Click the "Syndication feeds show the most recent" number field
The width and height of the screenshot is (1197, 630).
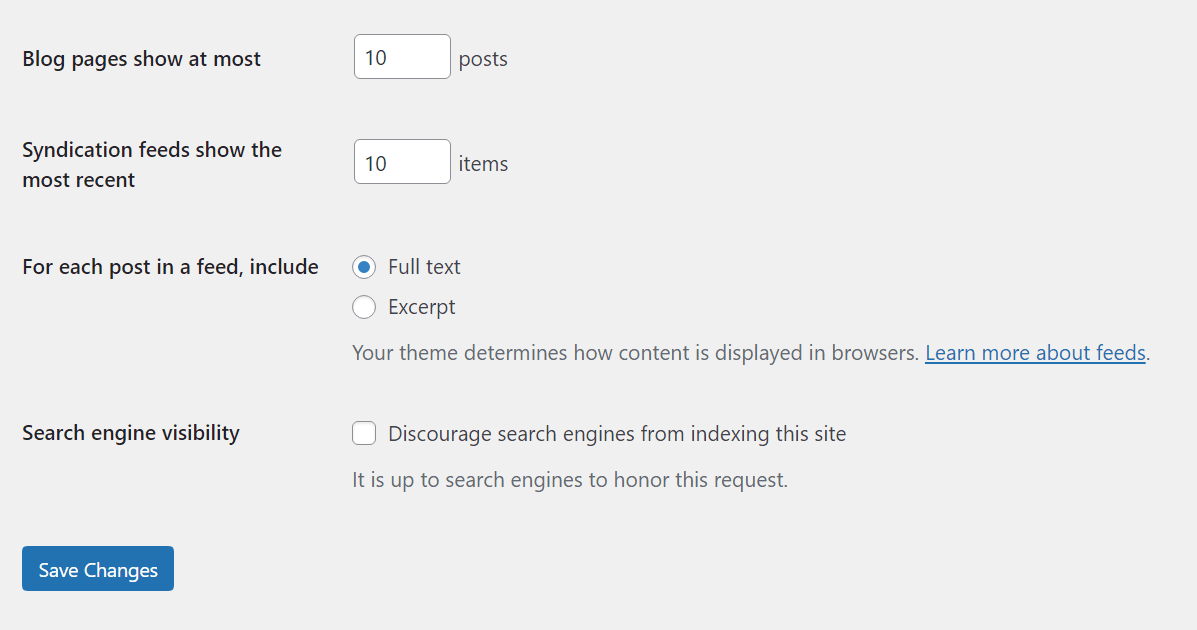point(402,162)
